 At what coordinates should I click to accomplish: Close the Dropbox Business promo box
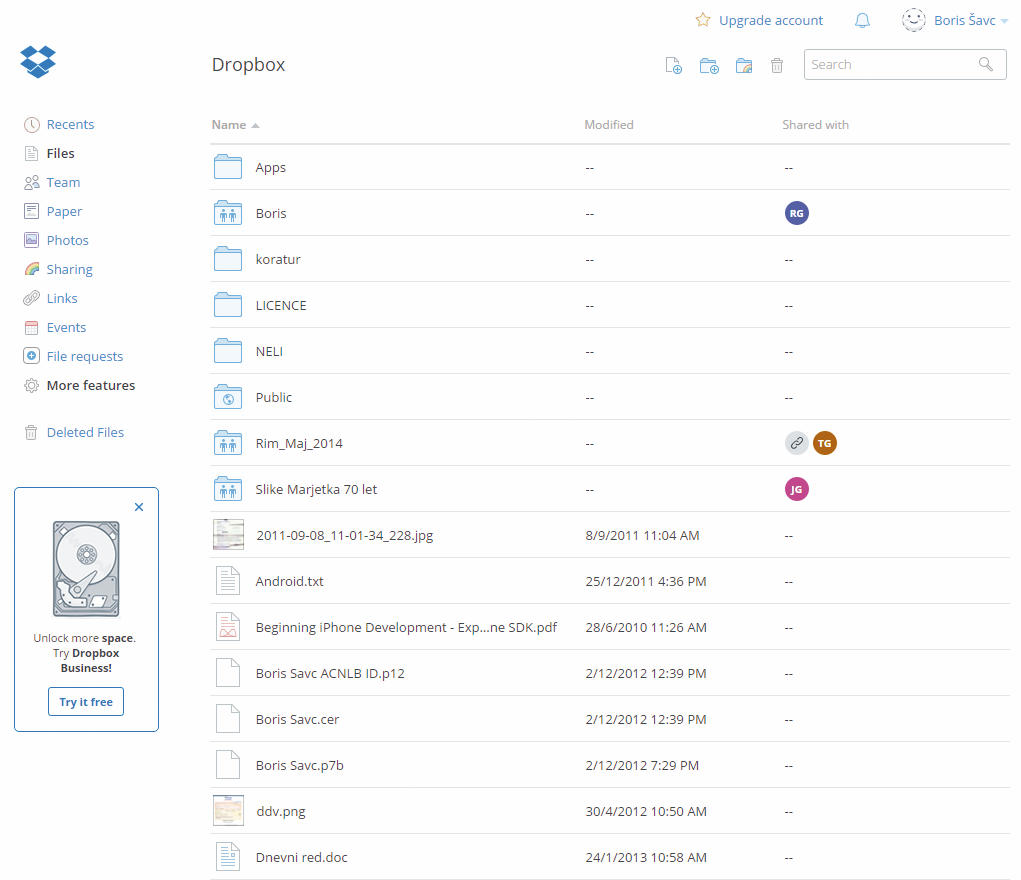click(x=139, y=507)
